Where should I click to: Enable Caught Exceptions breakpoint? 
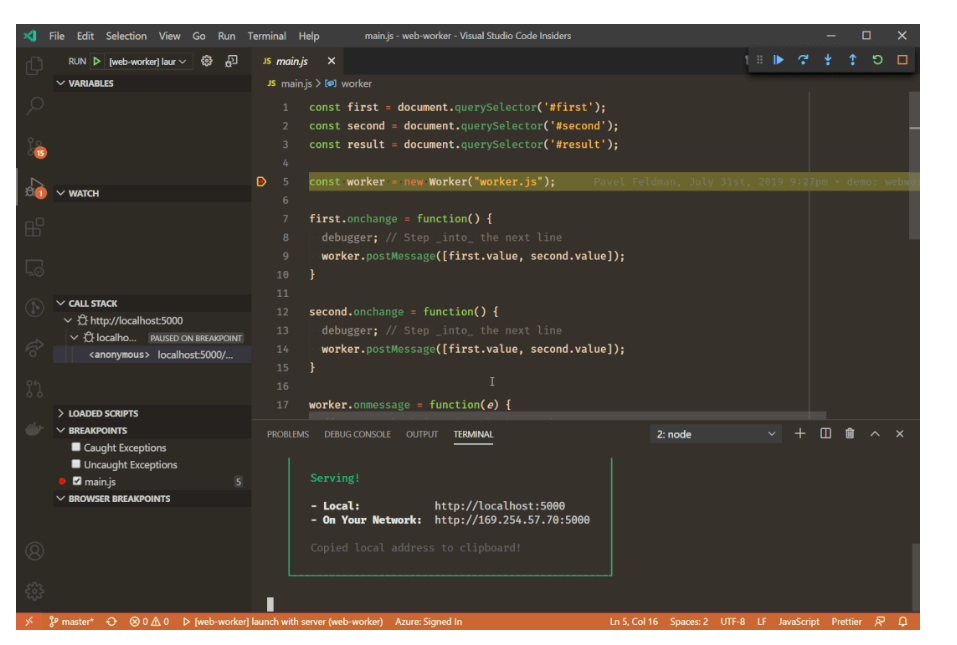(76, 447)
